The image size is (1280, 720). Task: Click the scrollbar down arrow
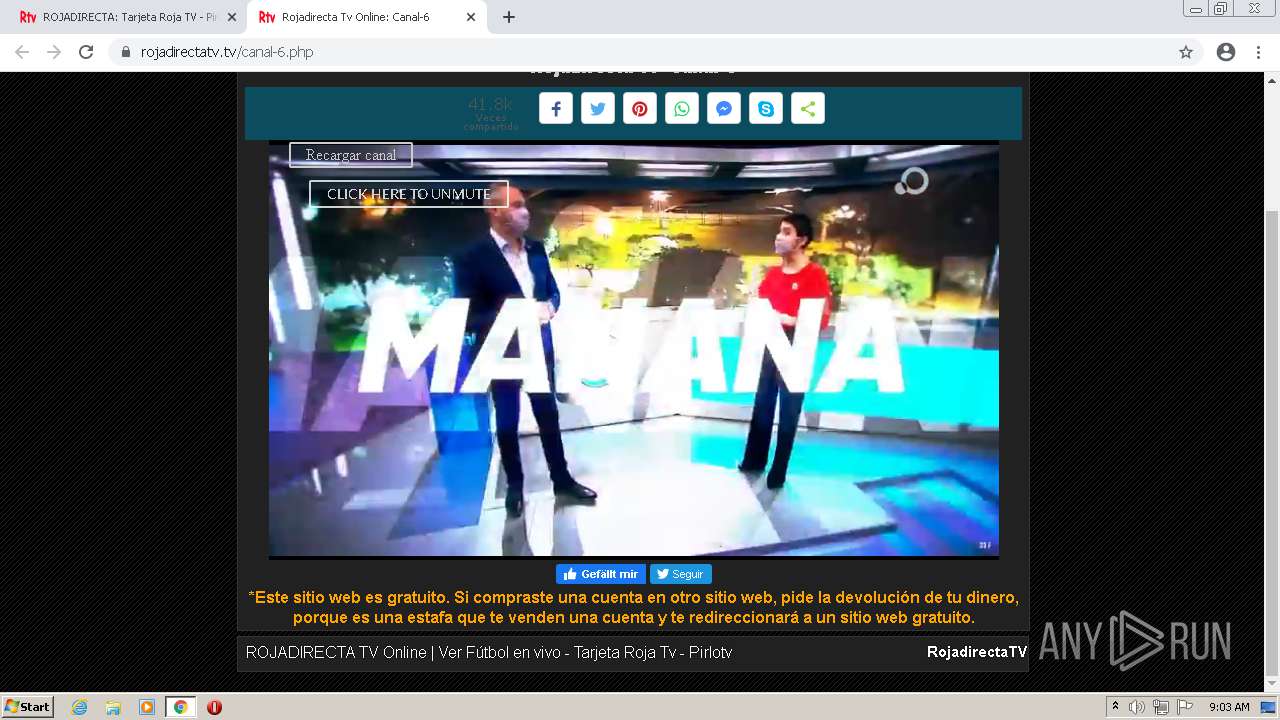point(1272,684)
